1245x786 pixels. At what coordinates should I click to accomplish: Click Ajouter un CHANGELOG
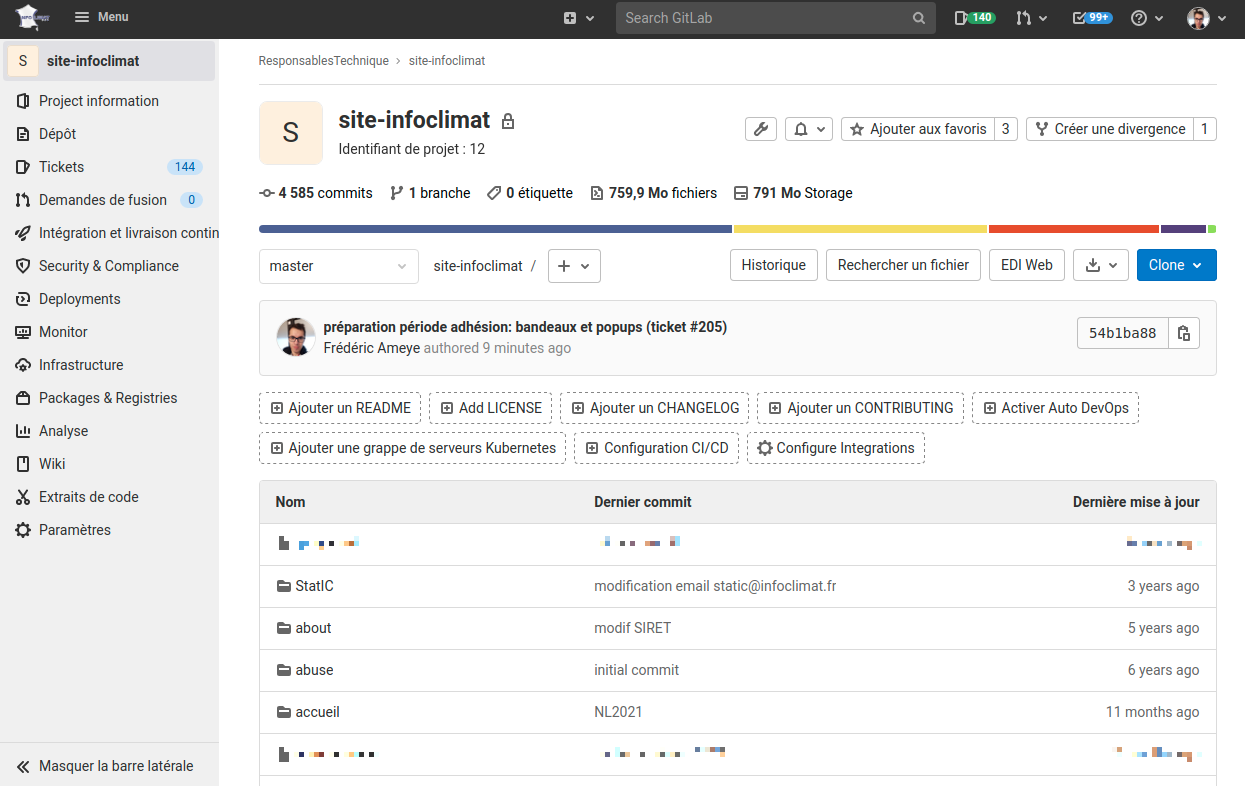pyautogui.click(x=654, y=408)
